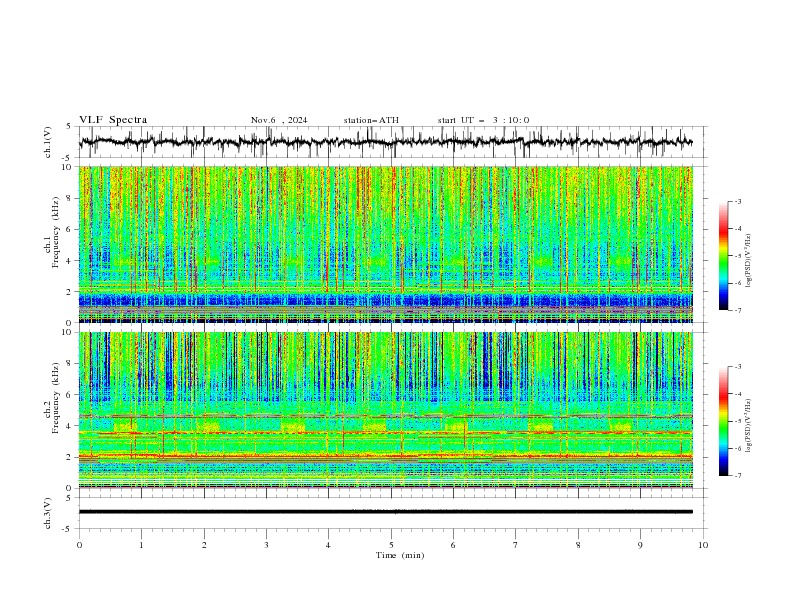Click the ch.1 spectrogram plot

386,244
